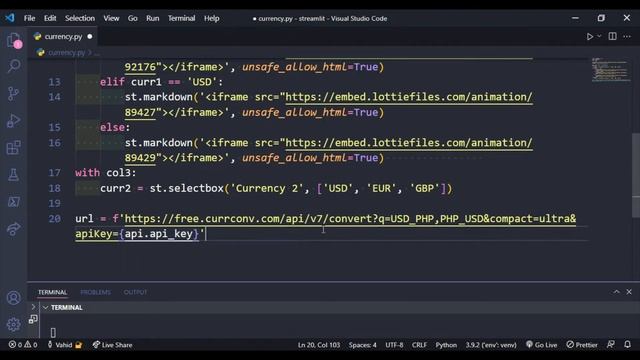Open editor More Actions ellipsis
Image resolution: width=640 pixels, height=360 pixels.
(x=627, y=36)
